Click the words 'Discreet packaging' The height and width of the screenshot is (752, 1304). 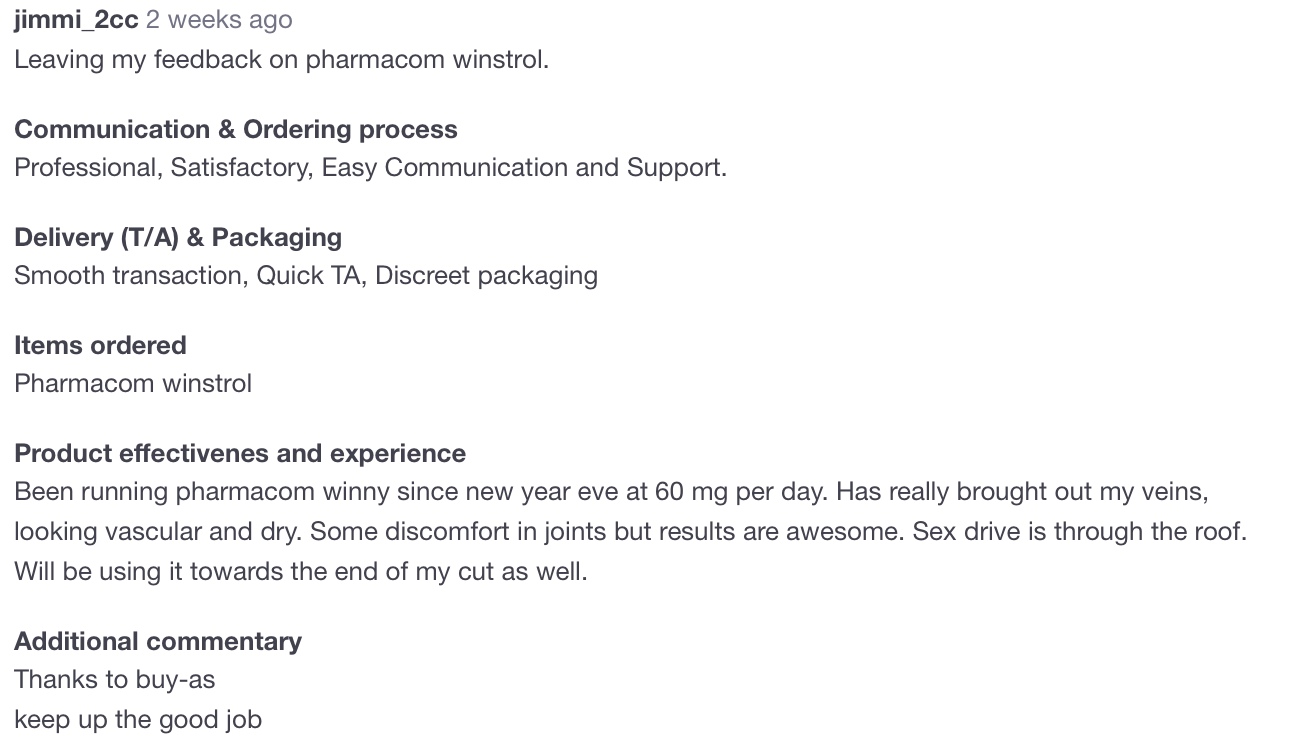[487, 276]
